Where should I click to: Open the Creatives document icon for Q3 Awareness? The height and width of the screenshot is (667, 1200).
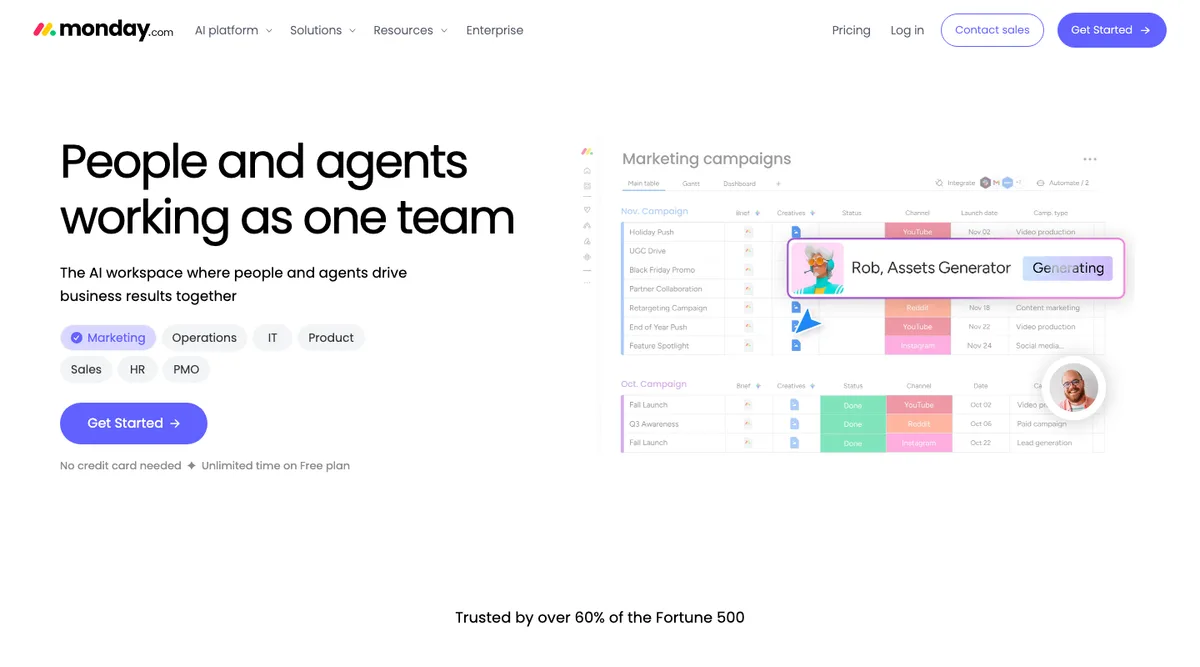pyautogui.click(x=794, y=424)
